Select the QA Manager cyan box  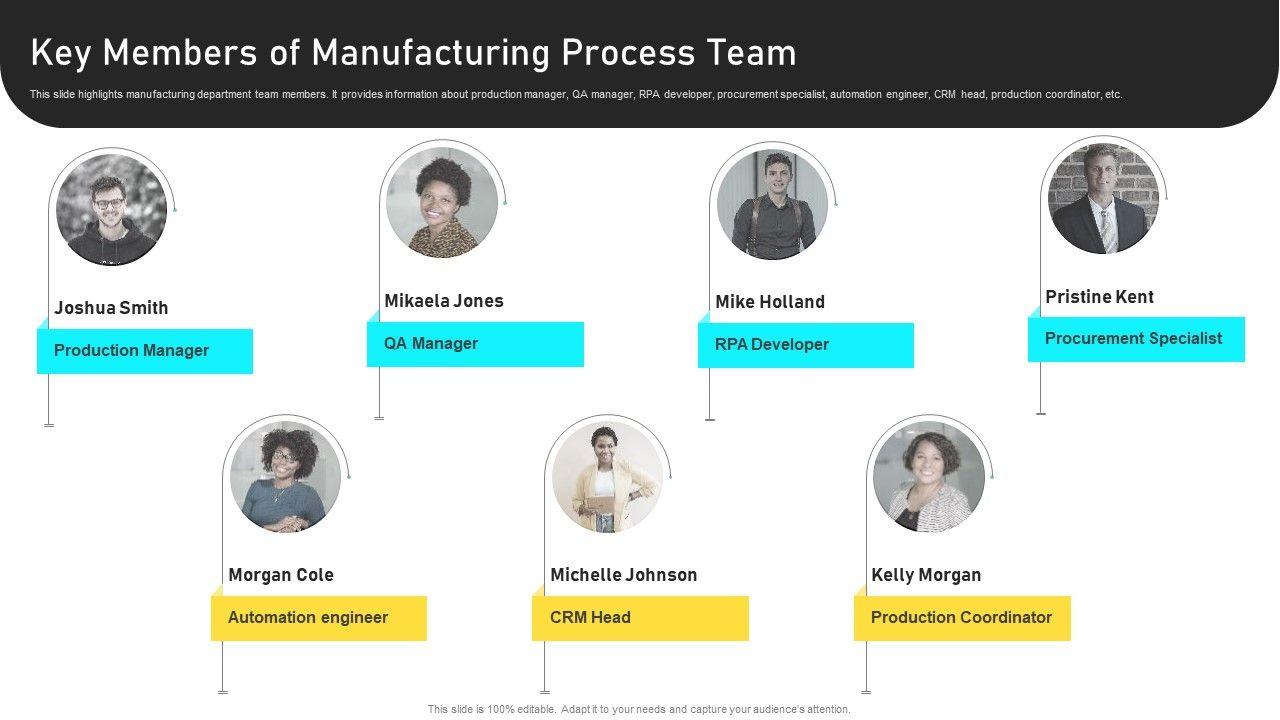pyautogui.click(x=475, y=344)
